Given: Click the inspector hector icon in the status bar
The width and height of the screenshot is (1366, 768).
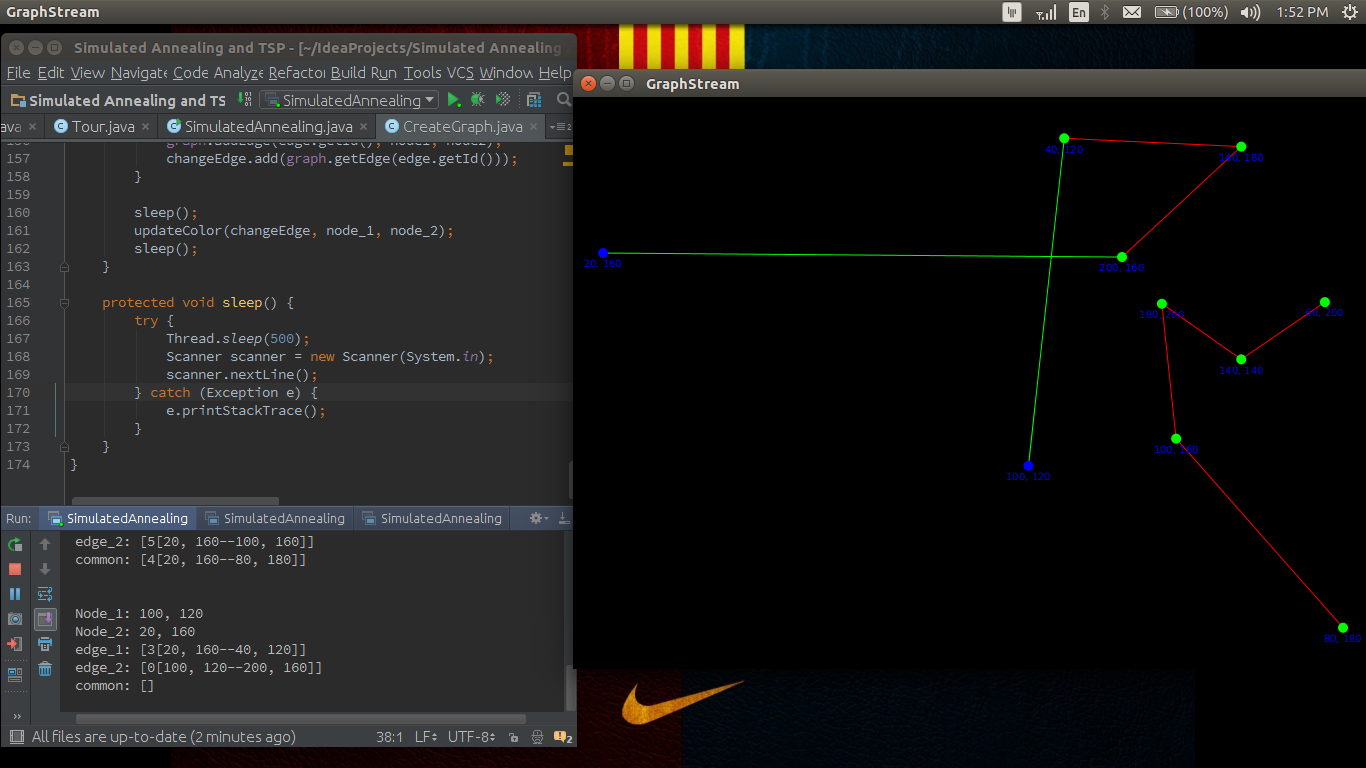Looking at the screenshot, I should (538, 737).
